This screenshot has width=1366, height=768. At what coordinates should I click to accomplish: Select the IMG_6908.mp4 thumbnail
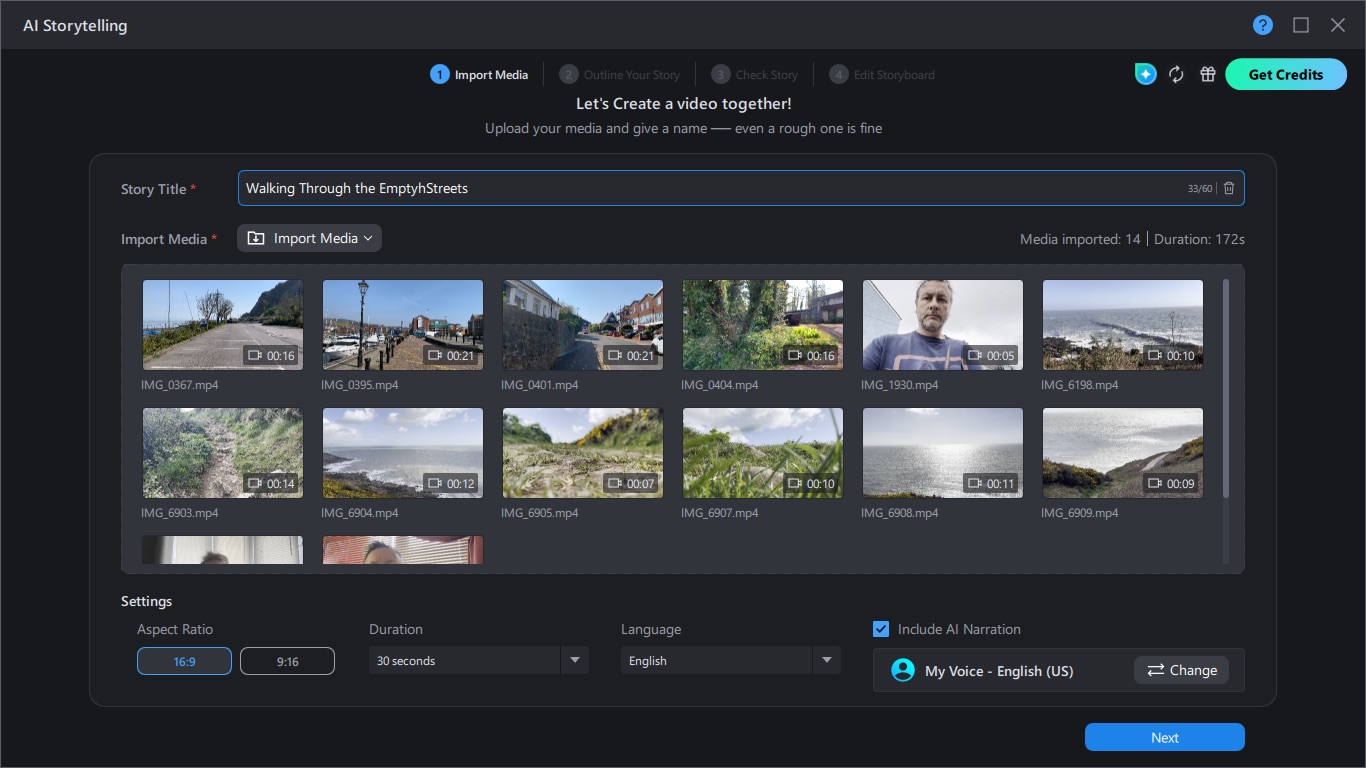[x=943, y=453]
